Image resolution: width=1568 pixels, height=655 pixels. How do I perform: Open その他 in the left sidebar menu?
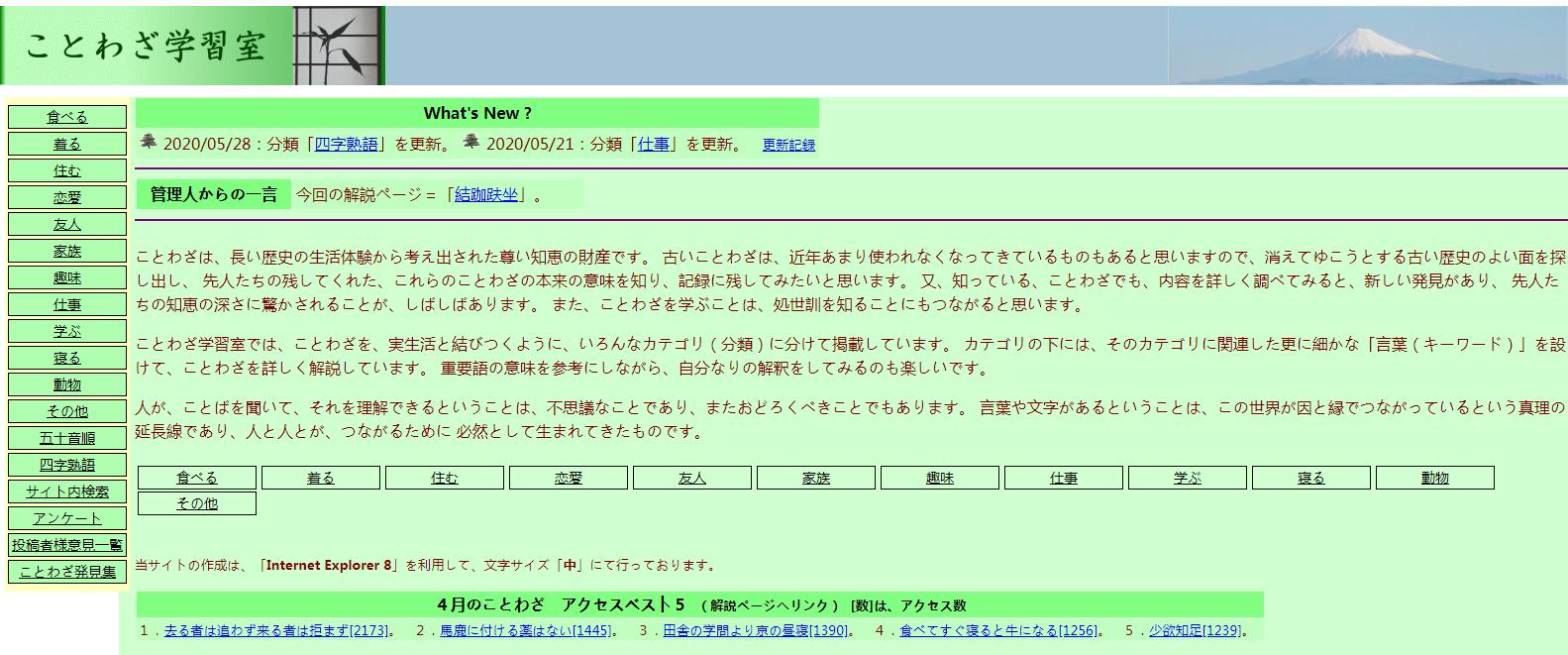(67, 411)
